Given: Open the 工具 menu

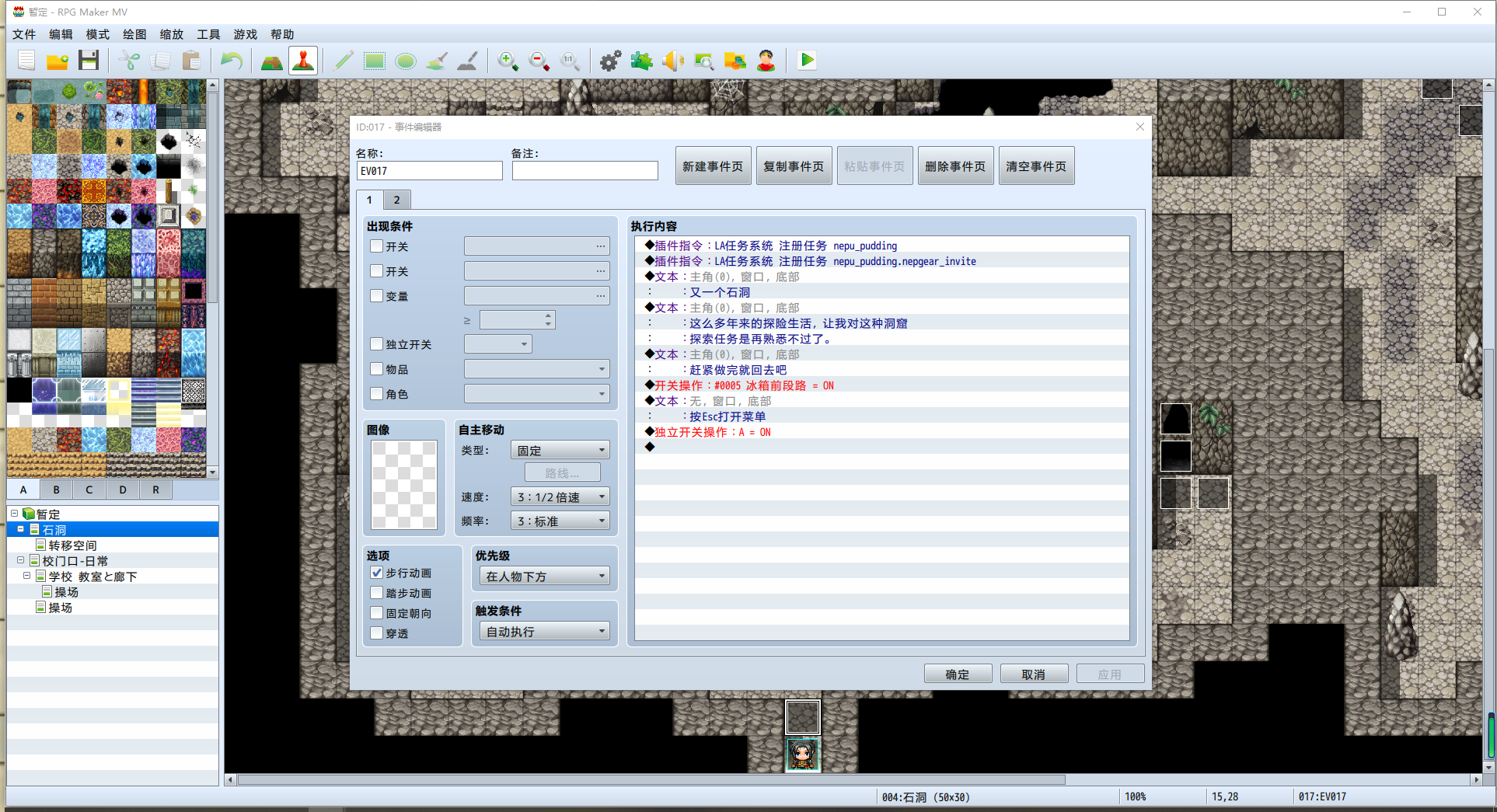Looking at the screenshot, I should pyautogui.click(x=208, y=34).
